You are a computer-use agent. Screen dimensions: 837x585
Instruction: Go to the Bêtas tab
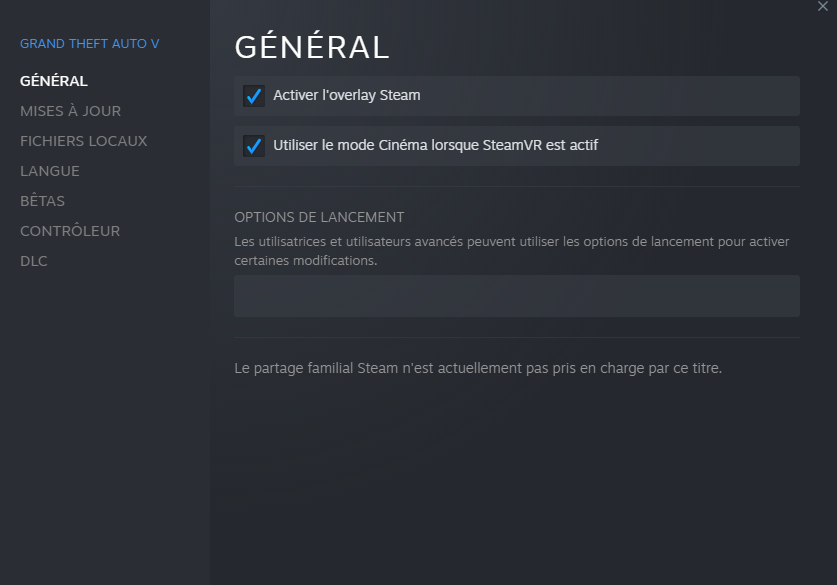click(x=42, y=201)
